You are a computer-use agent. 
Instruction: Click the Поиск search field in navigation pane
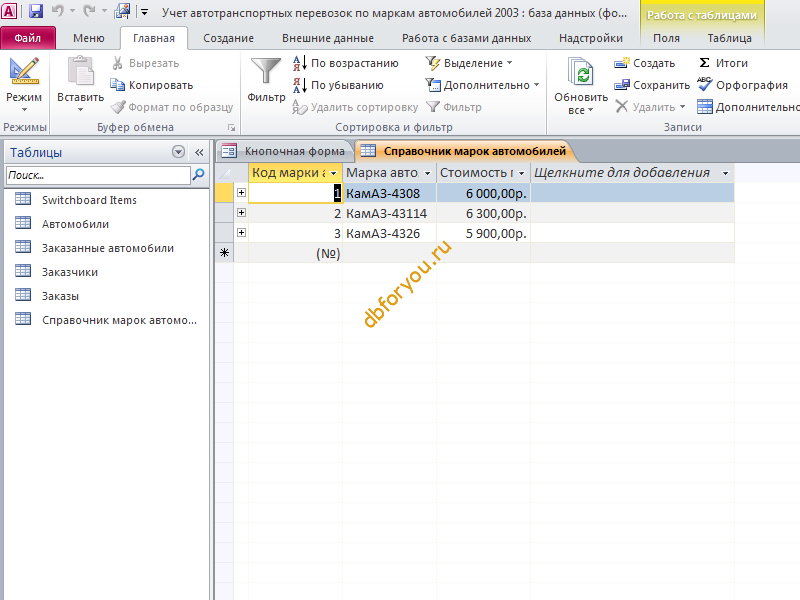pos(98,175)
